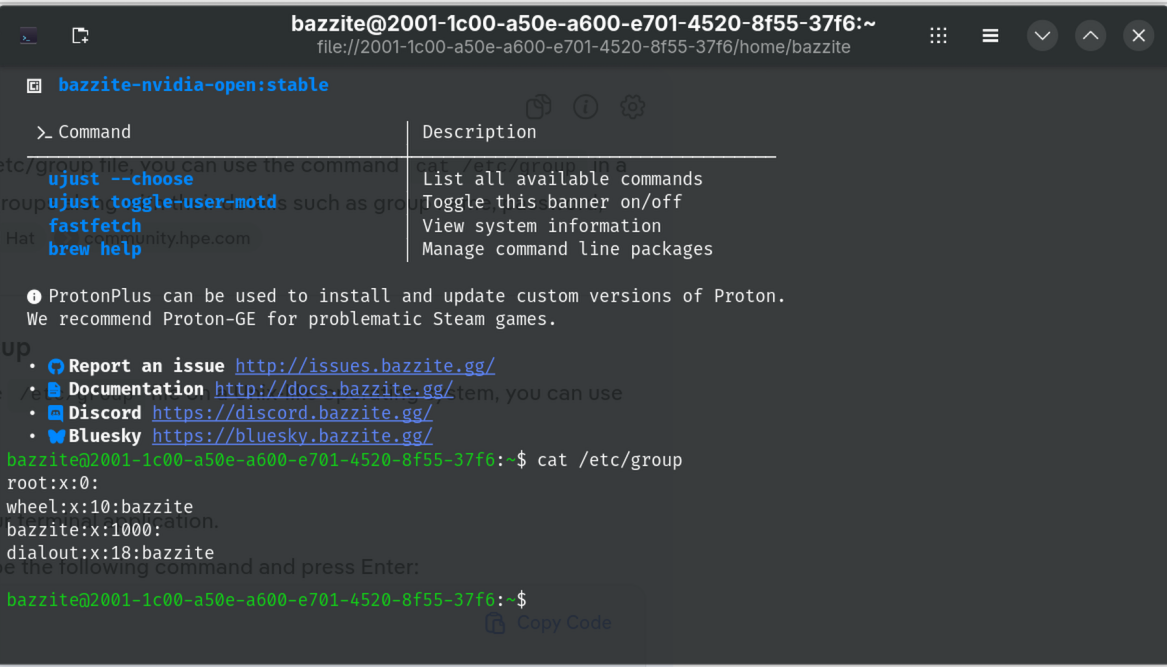This screenshot has width=1167, height=667.
Task: Click the Copy Code button
Action: (548, 622)
